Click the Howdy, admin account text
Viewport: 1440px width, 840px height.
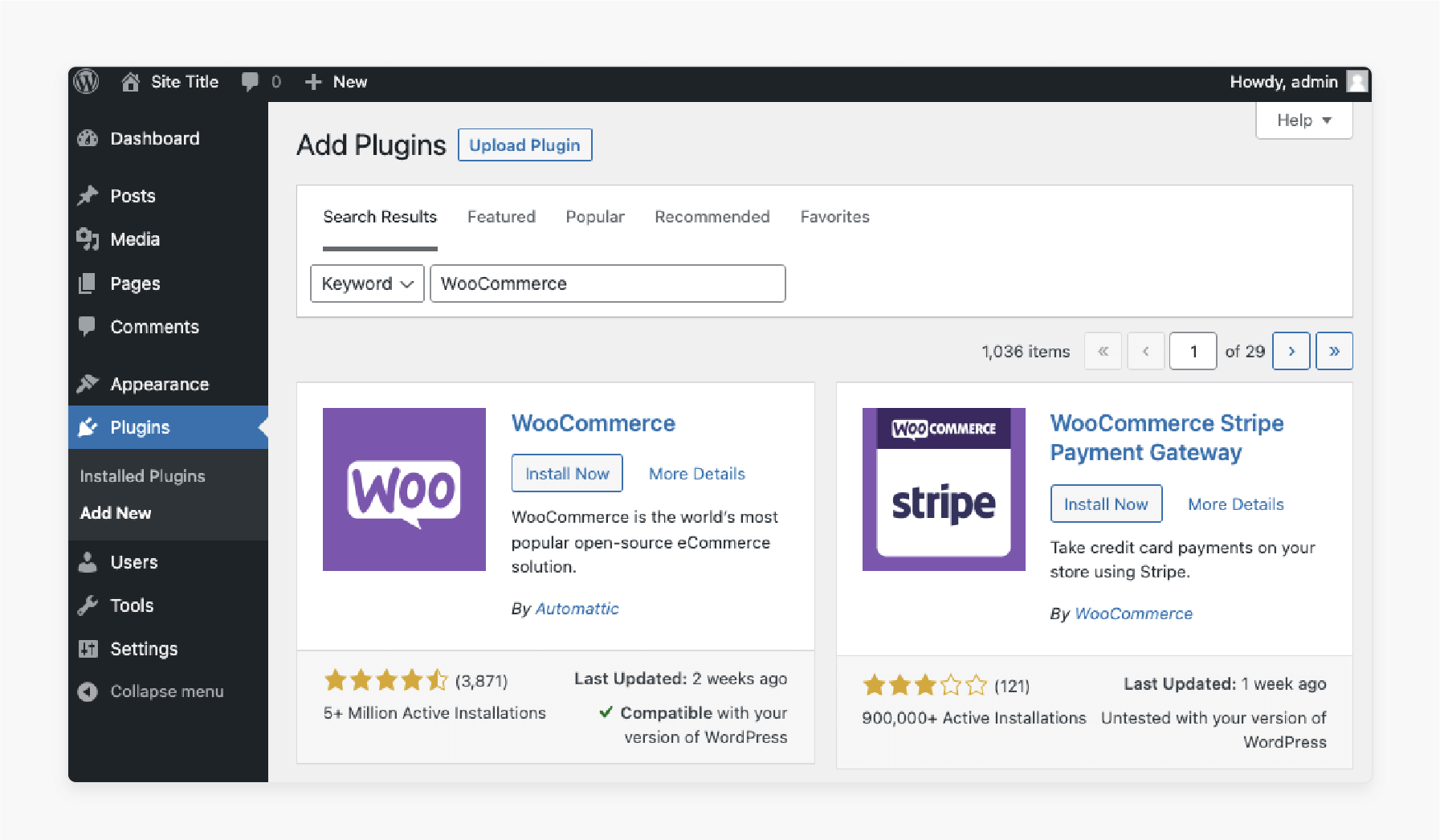[x=1283, y=82]
